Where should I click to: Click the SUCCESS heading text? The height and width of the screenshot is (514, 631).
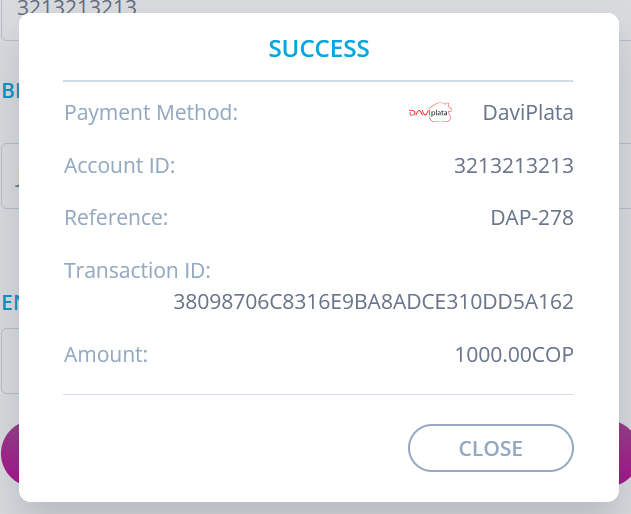pyautogui.click(x=319, y=48)
